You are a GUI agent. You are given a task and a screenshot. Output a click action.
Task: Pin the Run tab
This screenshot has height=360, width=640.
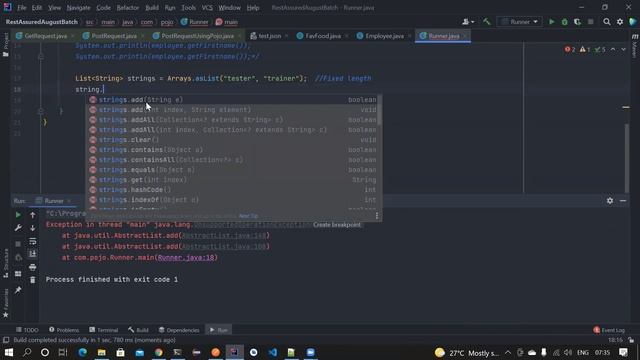18,290
